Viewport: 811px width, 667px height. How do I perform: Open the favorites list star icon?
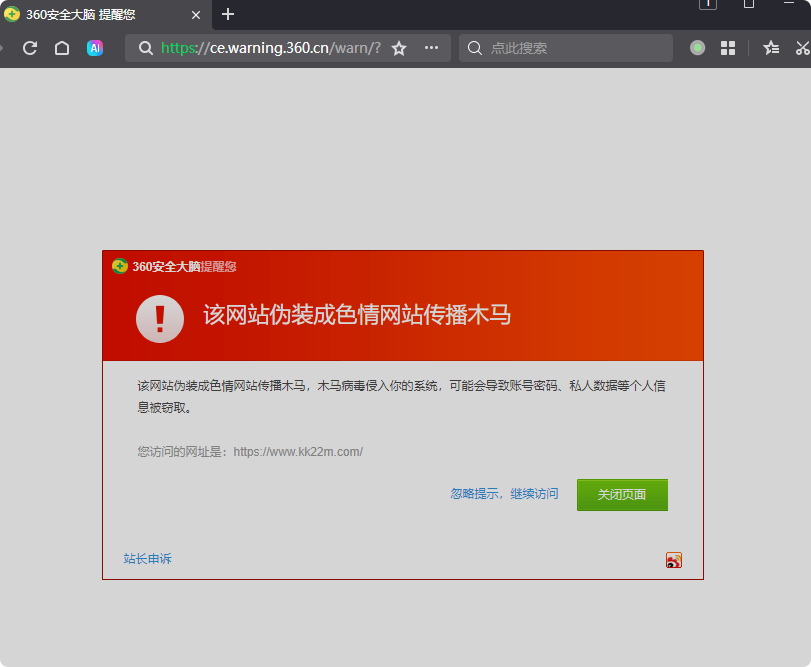[x=770, y=47]
